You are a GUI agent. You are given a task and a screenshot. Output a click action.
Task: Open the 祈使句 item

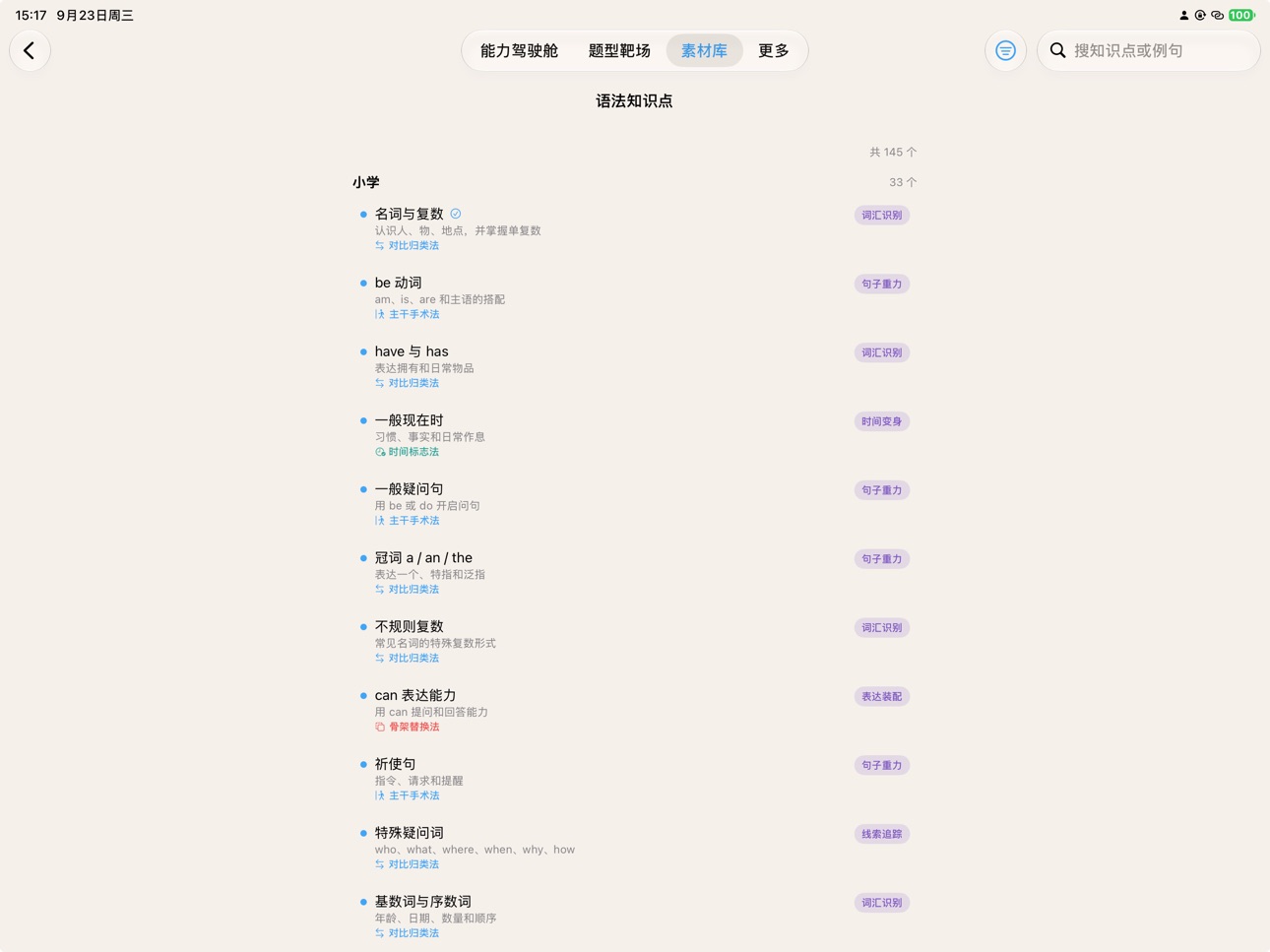[634, 779]
